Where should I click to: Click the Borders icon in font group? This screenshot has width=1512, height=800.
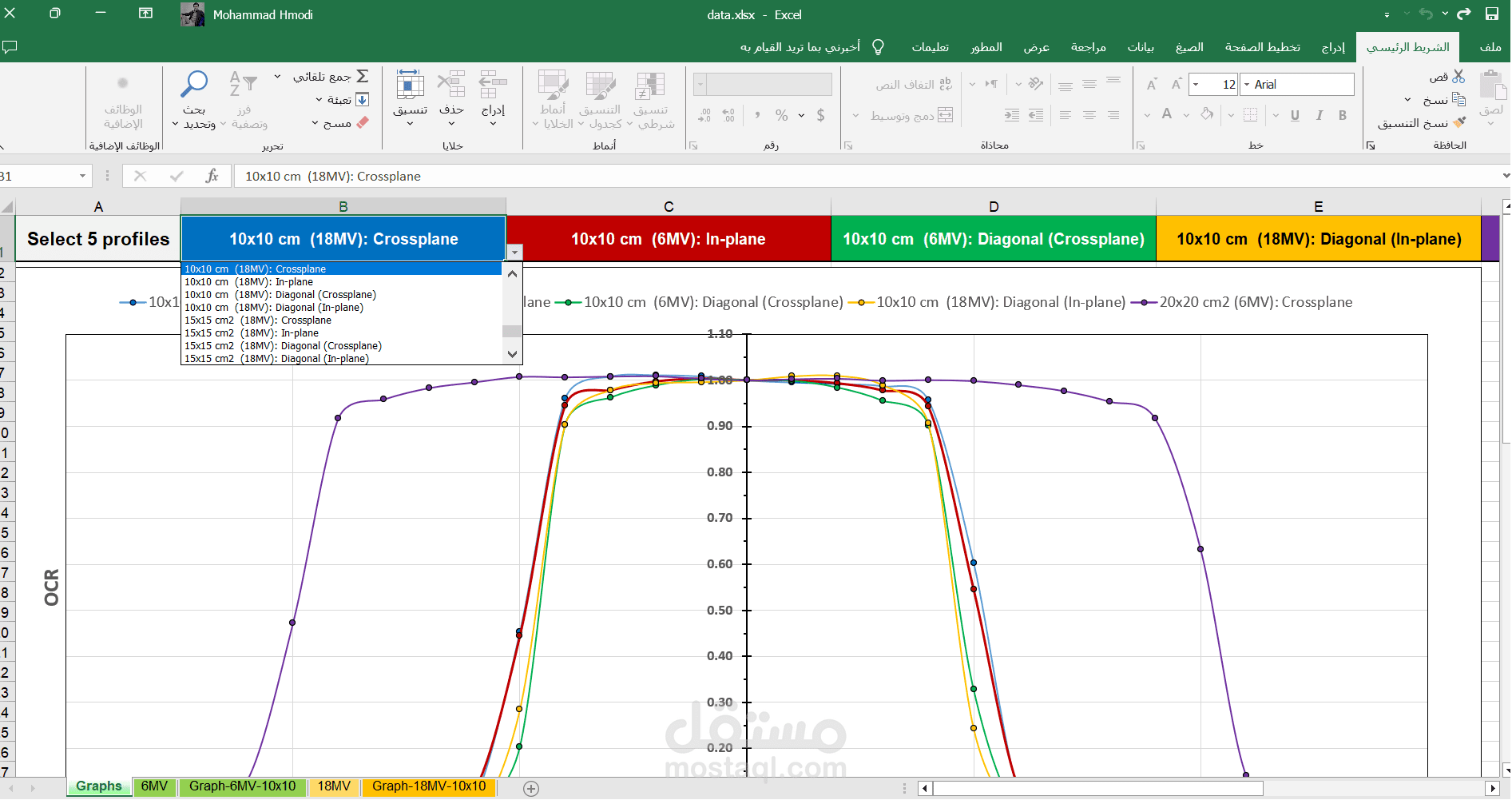[x=1251, y=115]
